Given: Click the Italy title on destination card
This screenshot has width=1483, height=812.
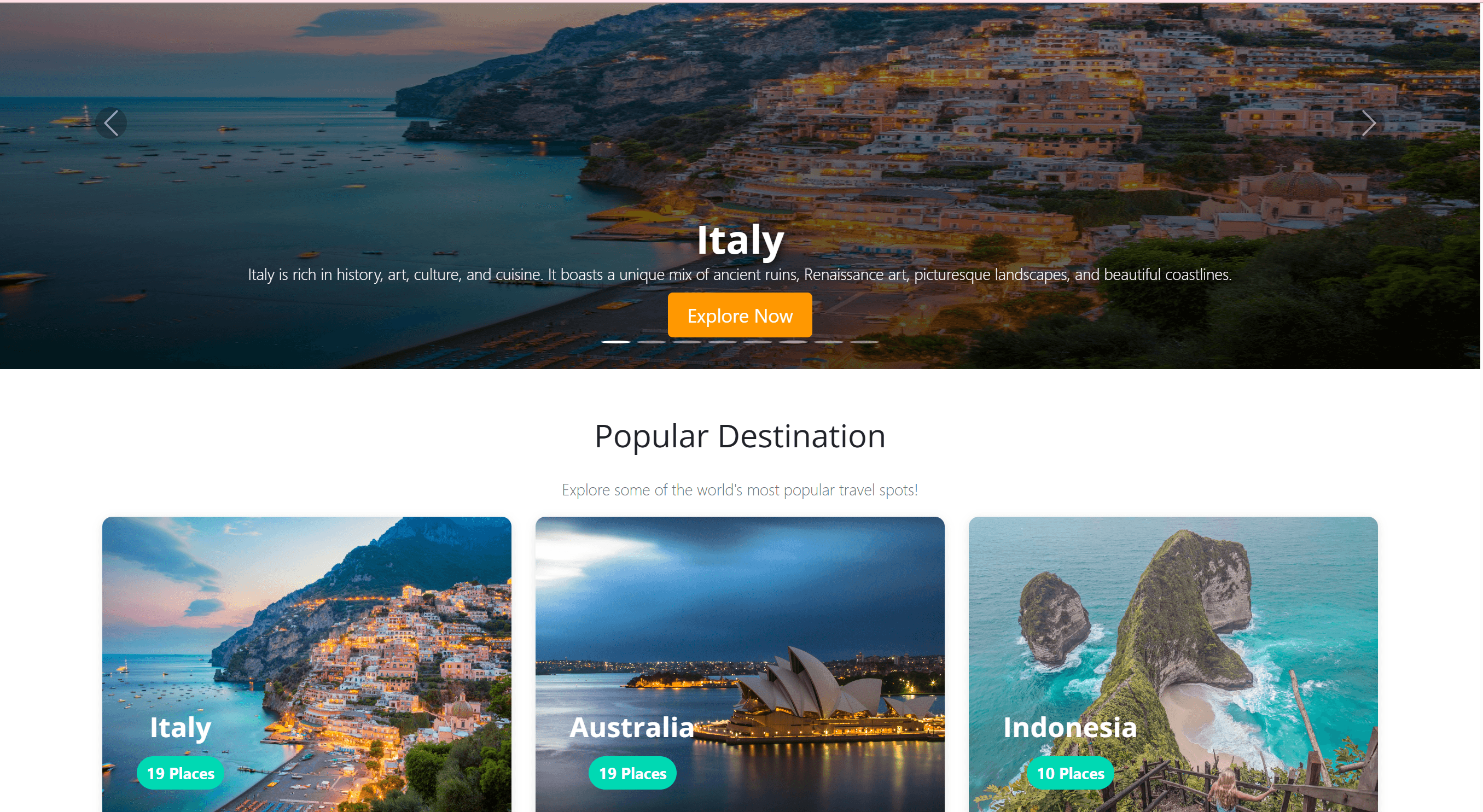Looking at the screenshot, I should (181, 727).
